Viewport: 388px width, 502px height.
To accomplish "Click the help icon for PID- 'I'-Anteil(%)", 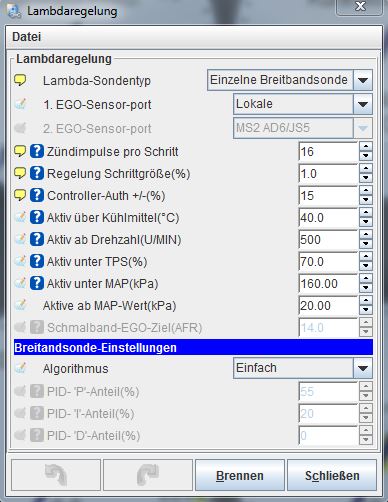I will [37, 413].
